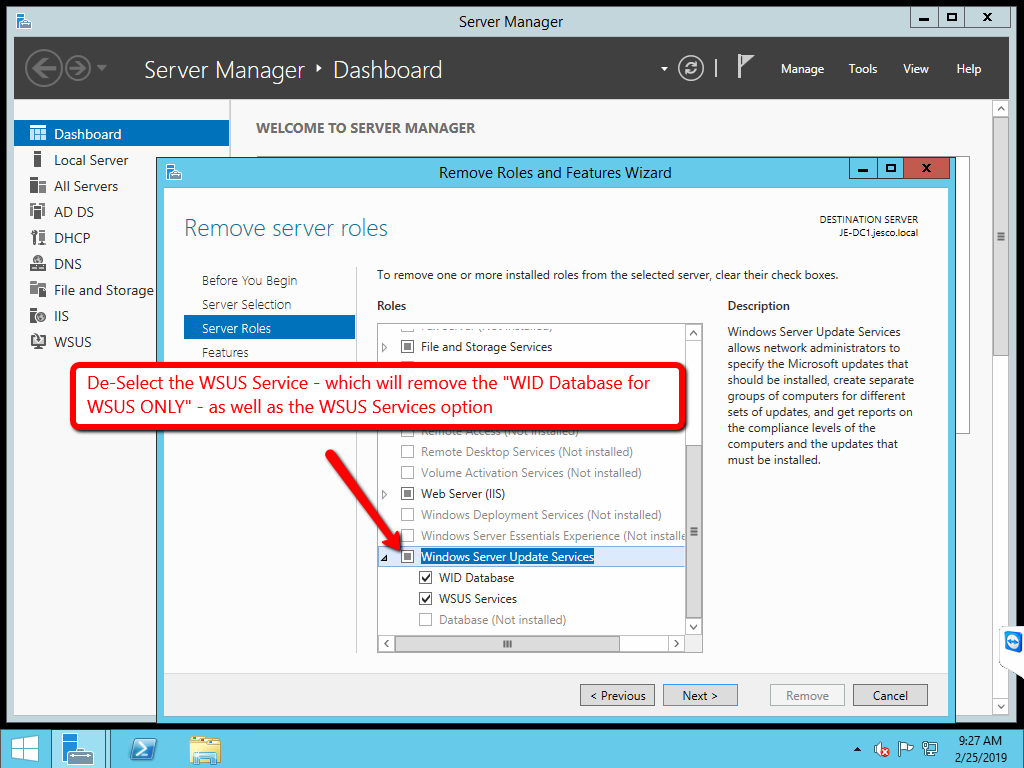The image size is (1024, 768).
Task: Click the network status icon in system tray
Action: (929, 748)
